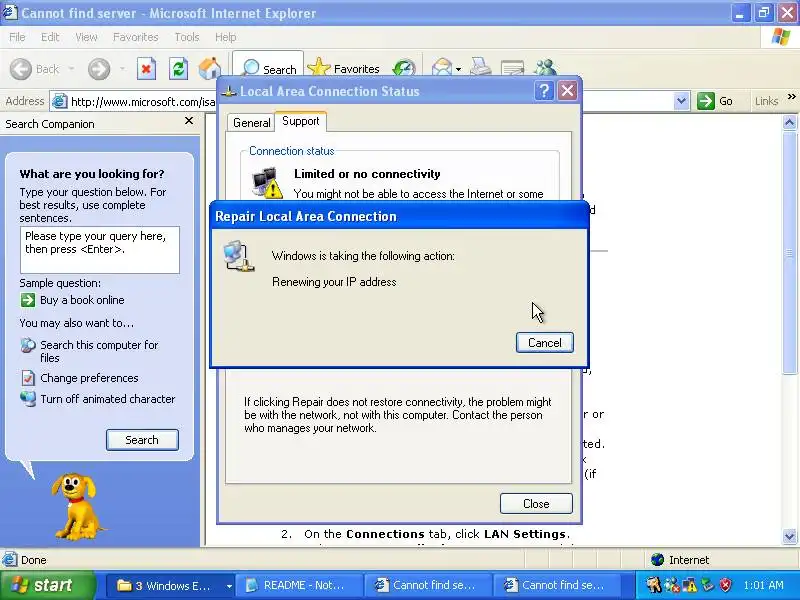800x600 pixels.
Task: Expand the Back button history dropdown arrow
Action: 71,69
